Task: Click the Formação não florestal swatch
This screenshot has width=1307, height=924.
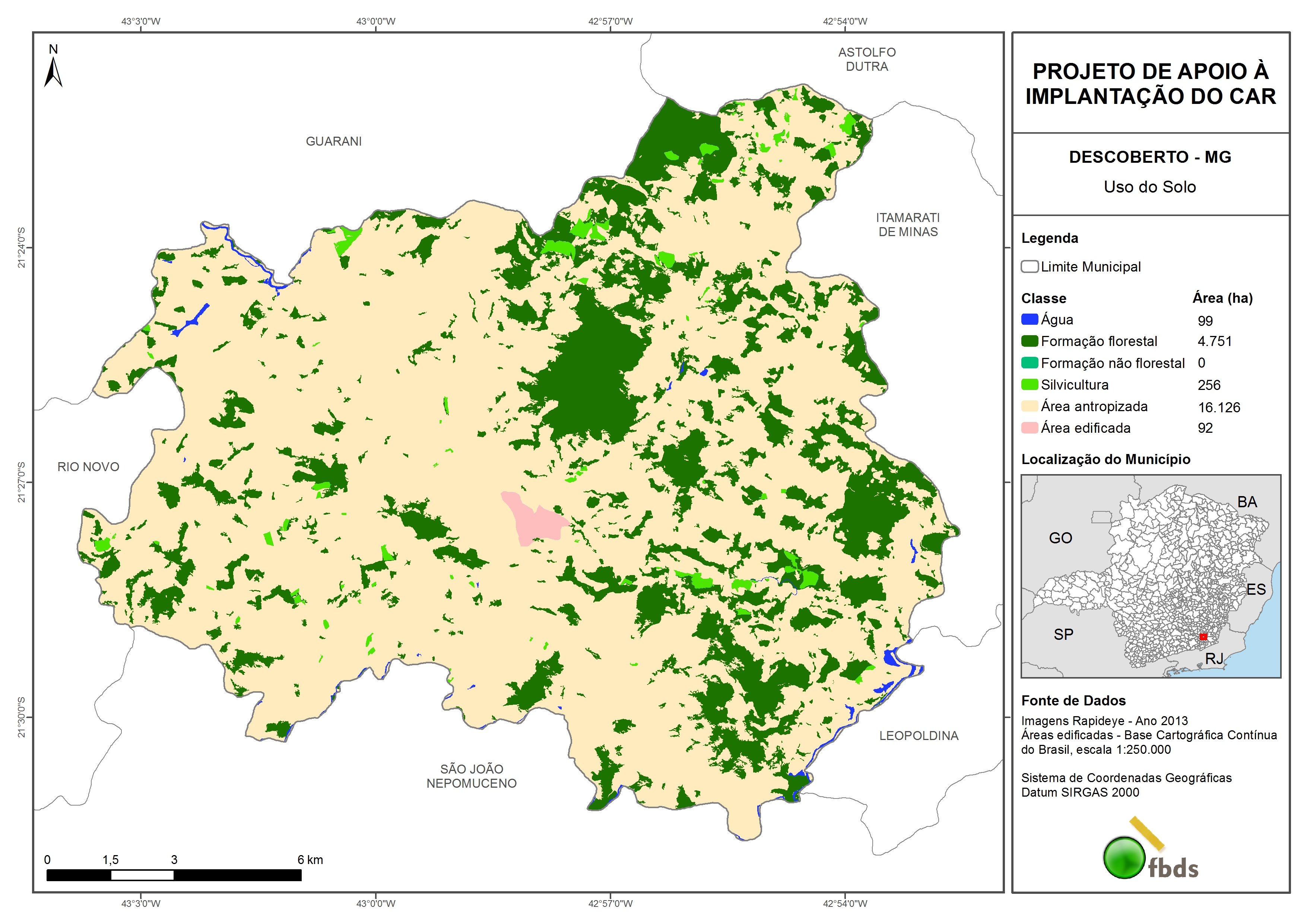Action: point(1029,363)
